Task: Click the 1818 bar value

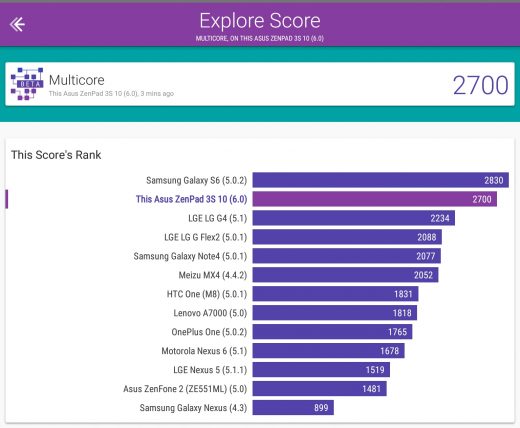Action: [402, 313]
